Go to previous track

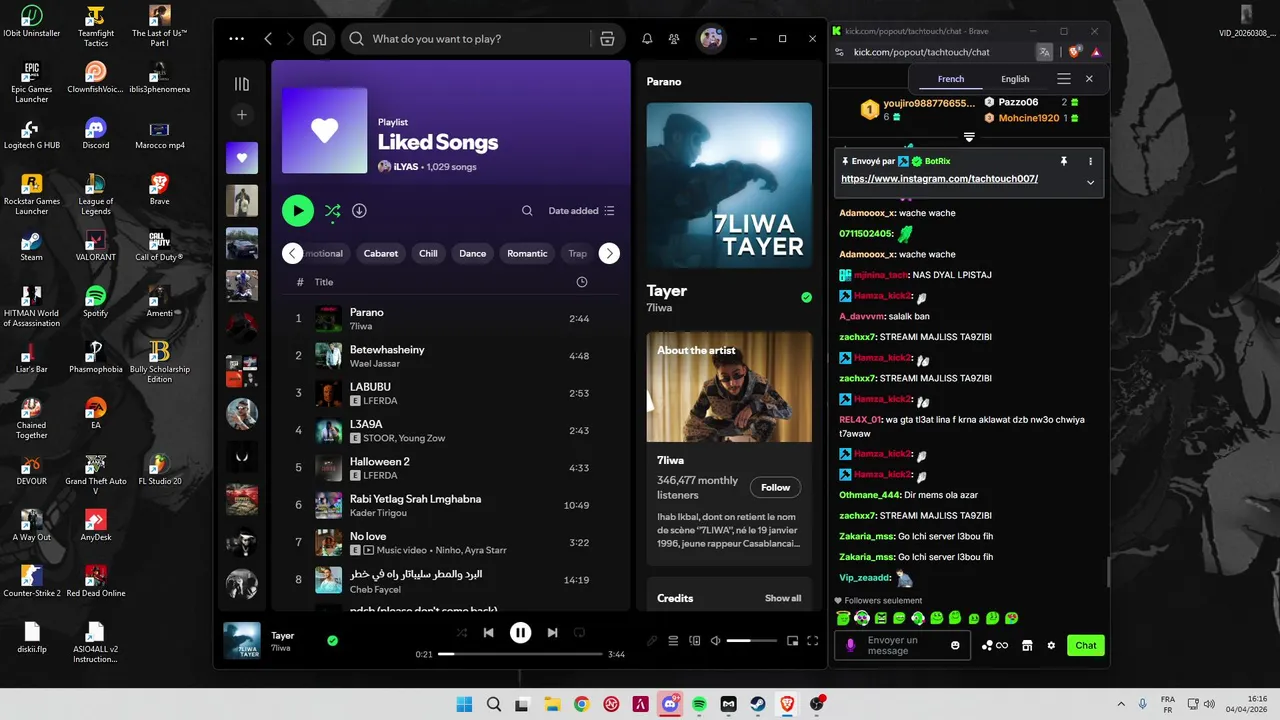pos(488,633)
